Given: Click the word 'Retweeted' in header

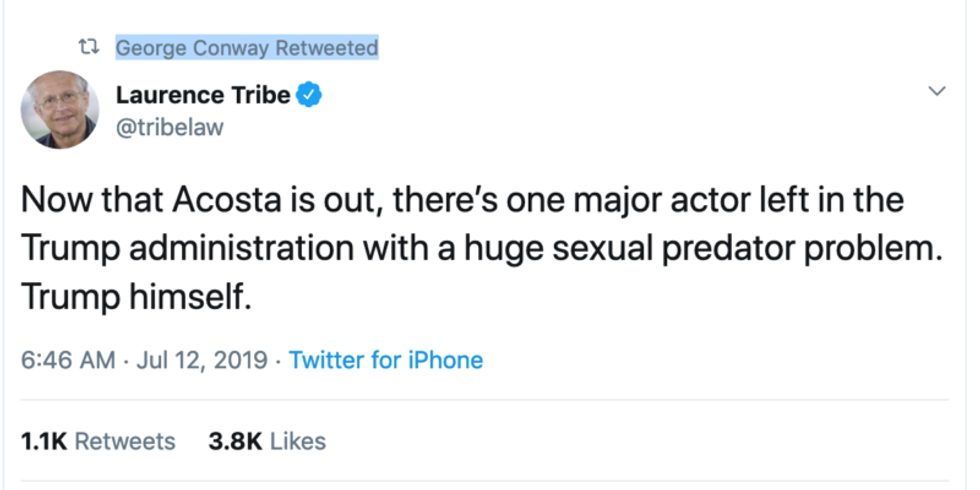Looking at the screenshot, I should click(x=327, y=48).
